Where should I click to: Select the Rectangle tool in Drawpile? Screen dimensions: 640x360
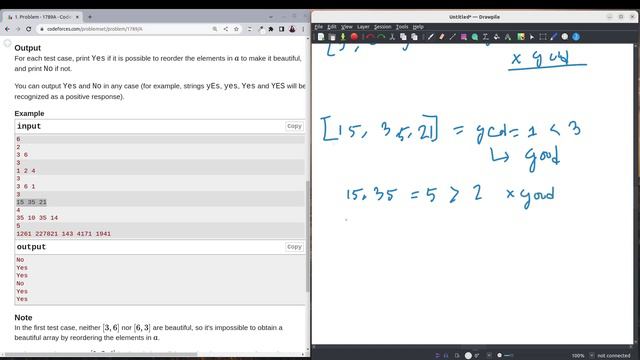coord(464,37)
